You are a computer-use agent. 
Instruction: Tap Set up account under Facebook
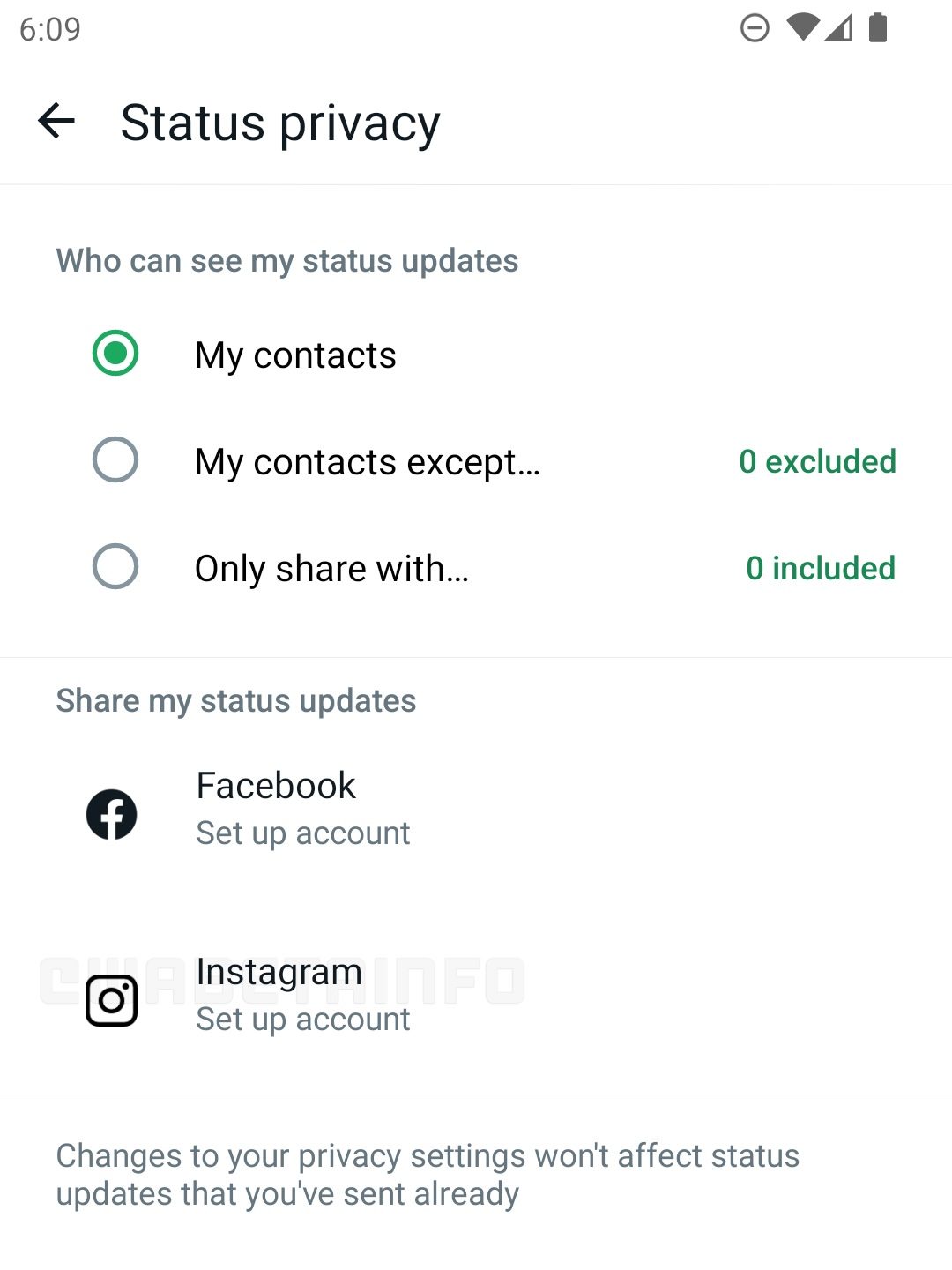pos(303,833)
